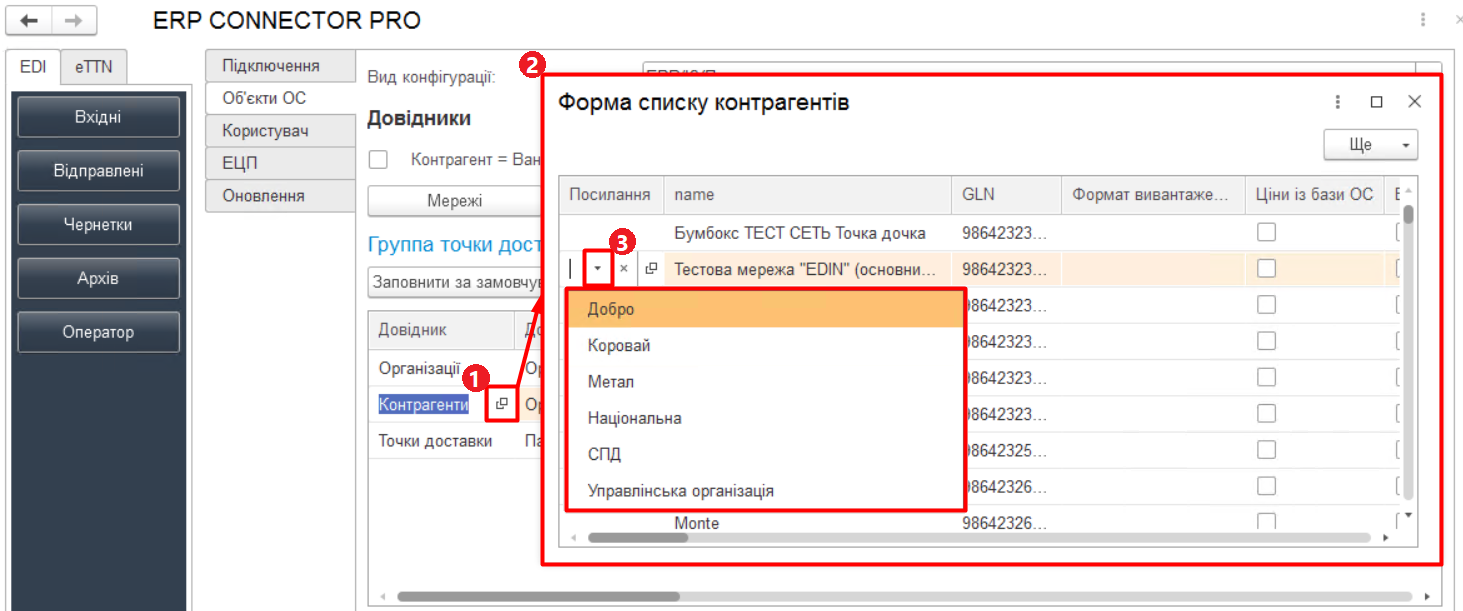Open the Підключення settings tab
This screenshot has width=1463, height=611.
click(271, 66)
